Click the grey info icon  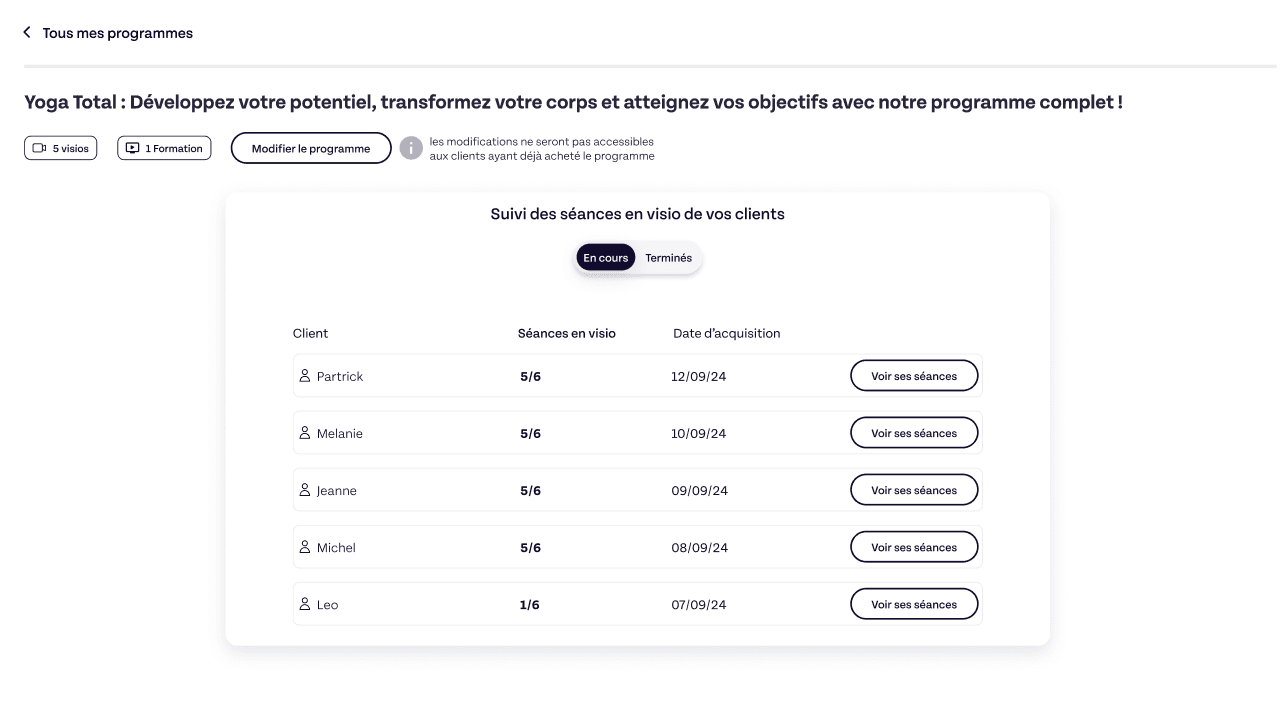(x=411, y=148)
